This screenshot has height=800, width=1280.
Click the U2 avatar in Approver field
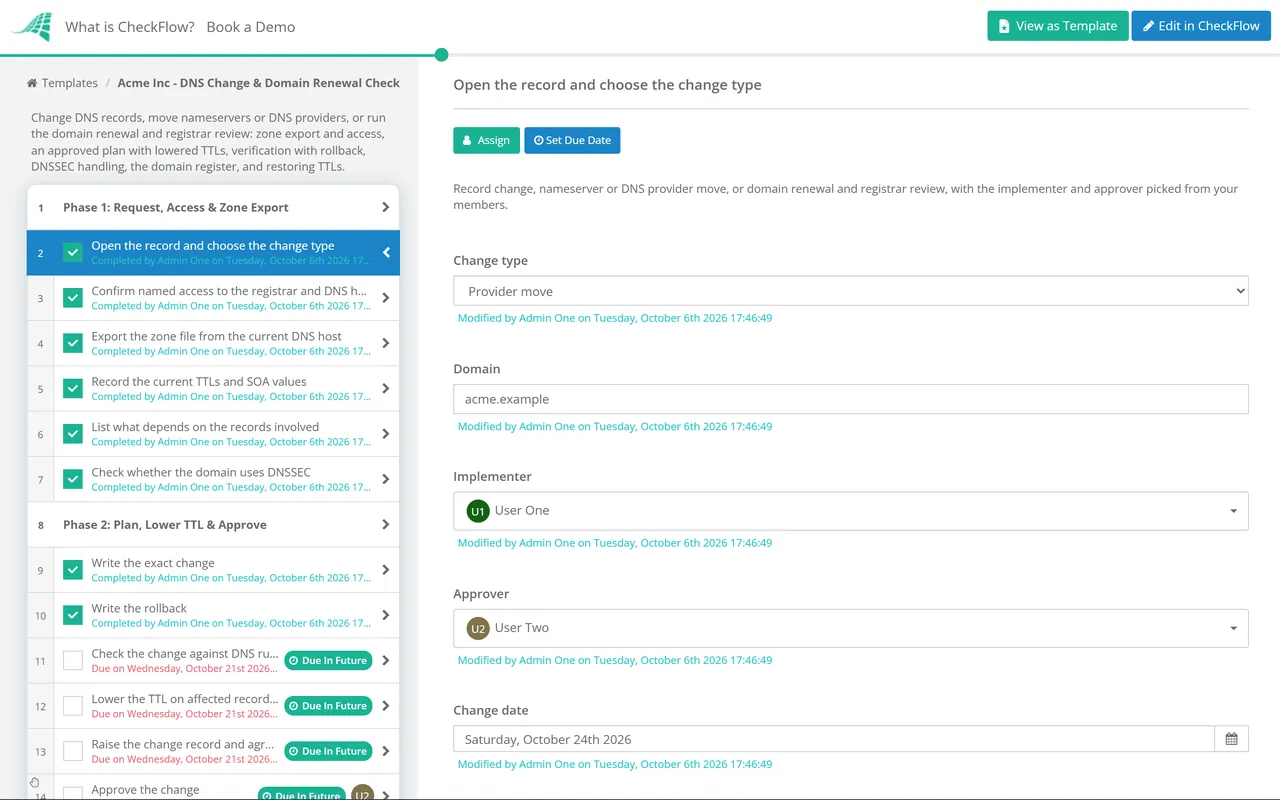click(x=478, y=628)
